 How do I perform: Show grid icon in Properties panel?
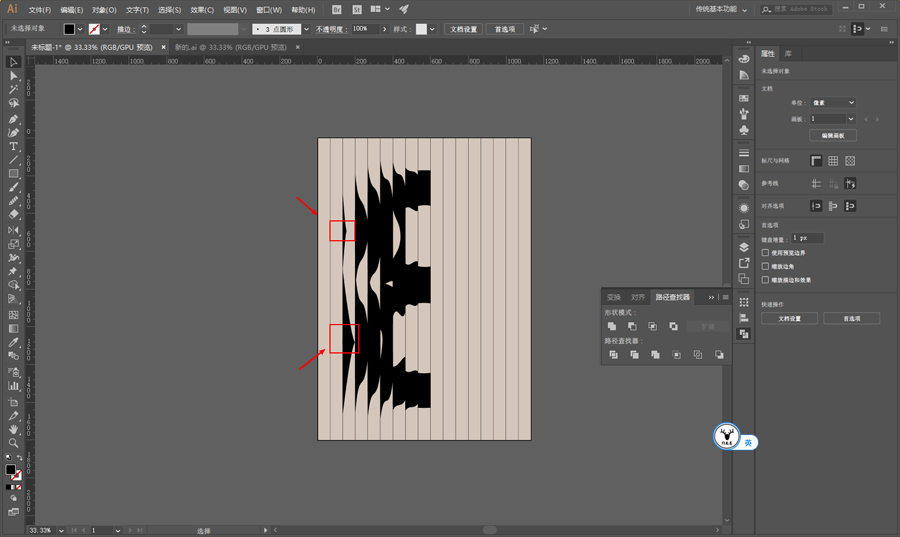coord(833,161)
